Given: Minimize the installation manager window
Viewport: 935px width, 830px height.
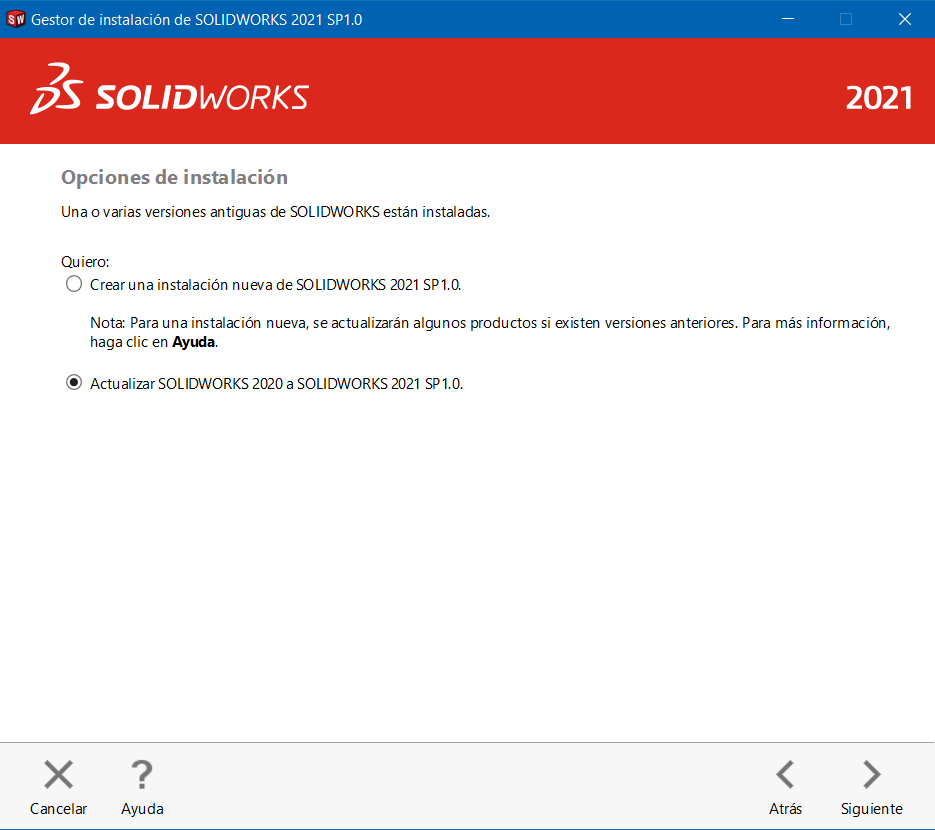Looking at the screenshot, I should 788,19.
